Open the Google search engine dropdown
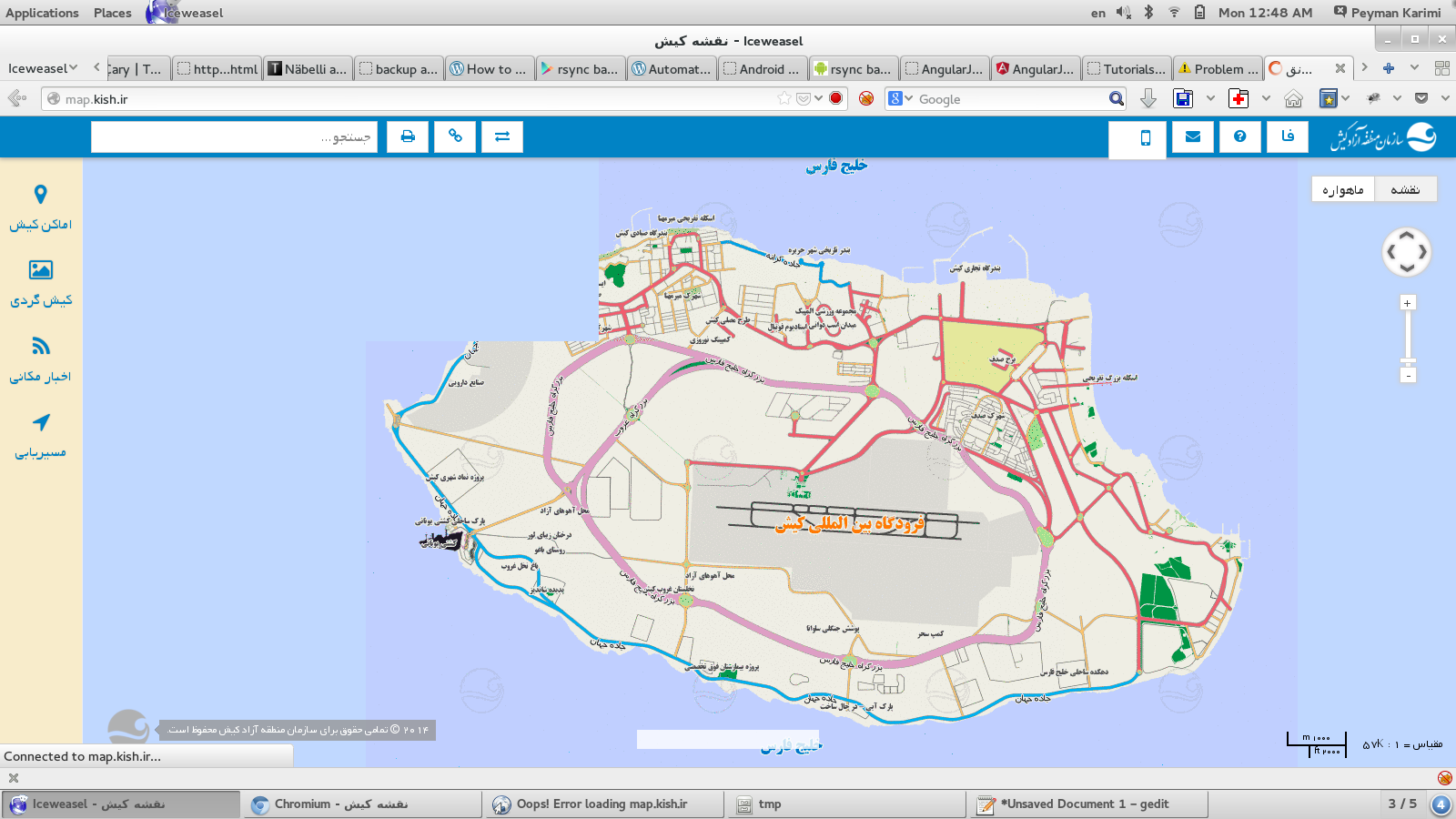The height and width of the screenshot is (819, 1456). tap(900, 99)
